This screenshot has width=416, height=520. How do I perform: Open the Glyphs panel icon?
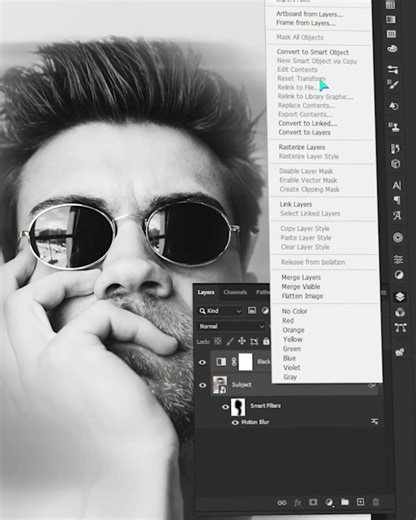point(397,215)
